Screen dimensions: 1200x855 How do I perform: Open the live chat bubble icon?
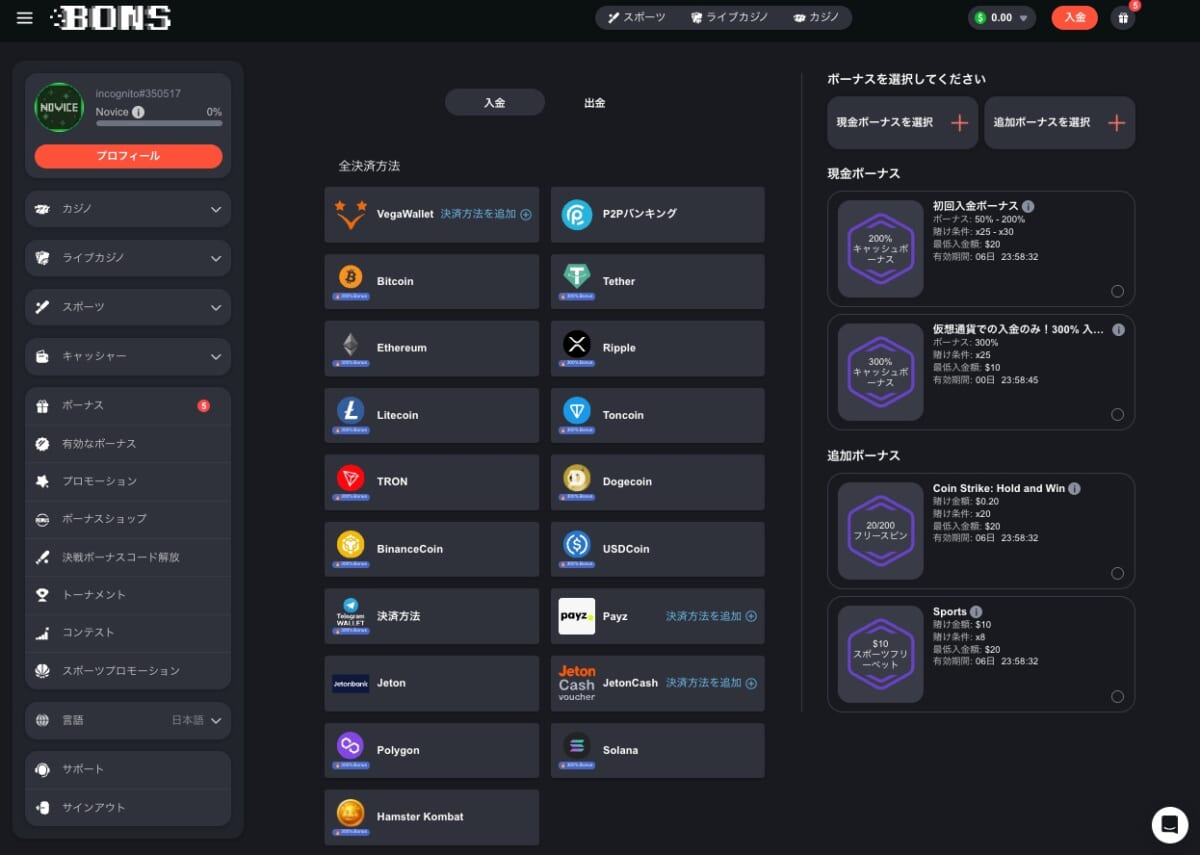[x=1169, y=825]
